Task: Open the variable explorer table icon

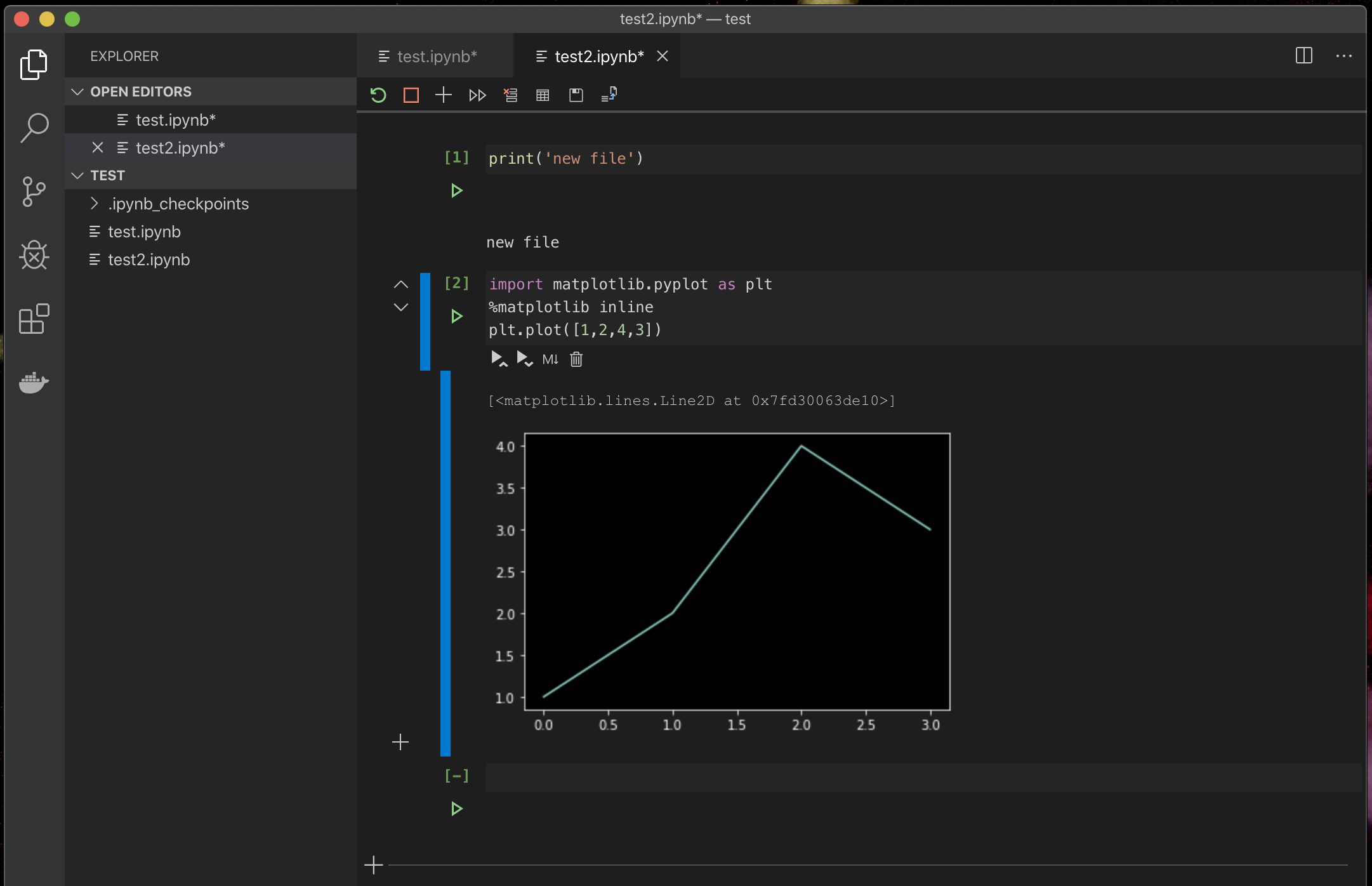Action: point(543,95)
